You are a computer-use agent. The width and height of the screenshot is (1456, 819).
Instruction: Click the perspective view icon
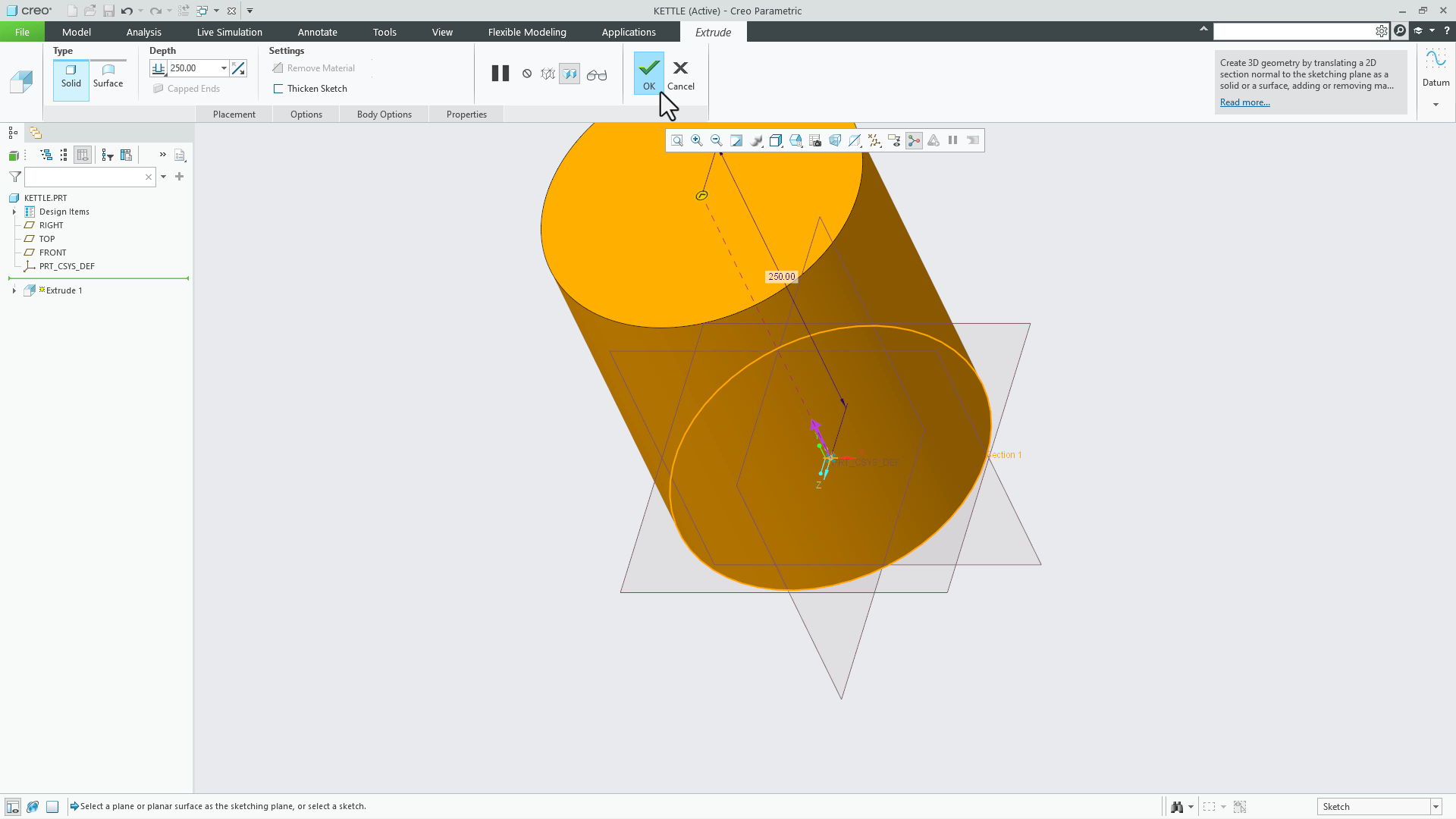[x=835, y=140]
